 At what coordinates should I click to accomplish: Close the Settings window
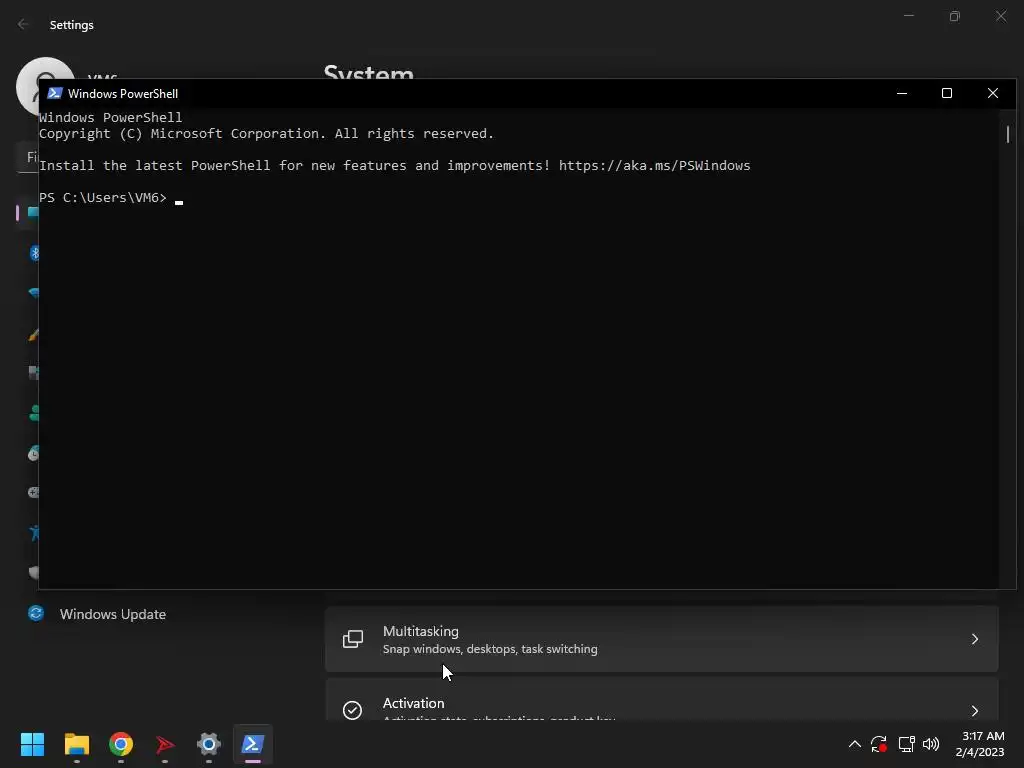[1000, 16]
